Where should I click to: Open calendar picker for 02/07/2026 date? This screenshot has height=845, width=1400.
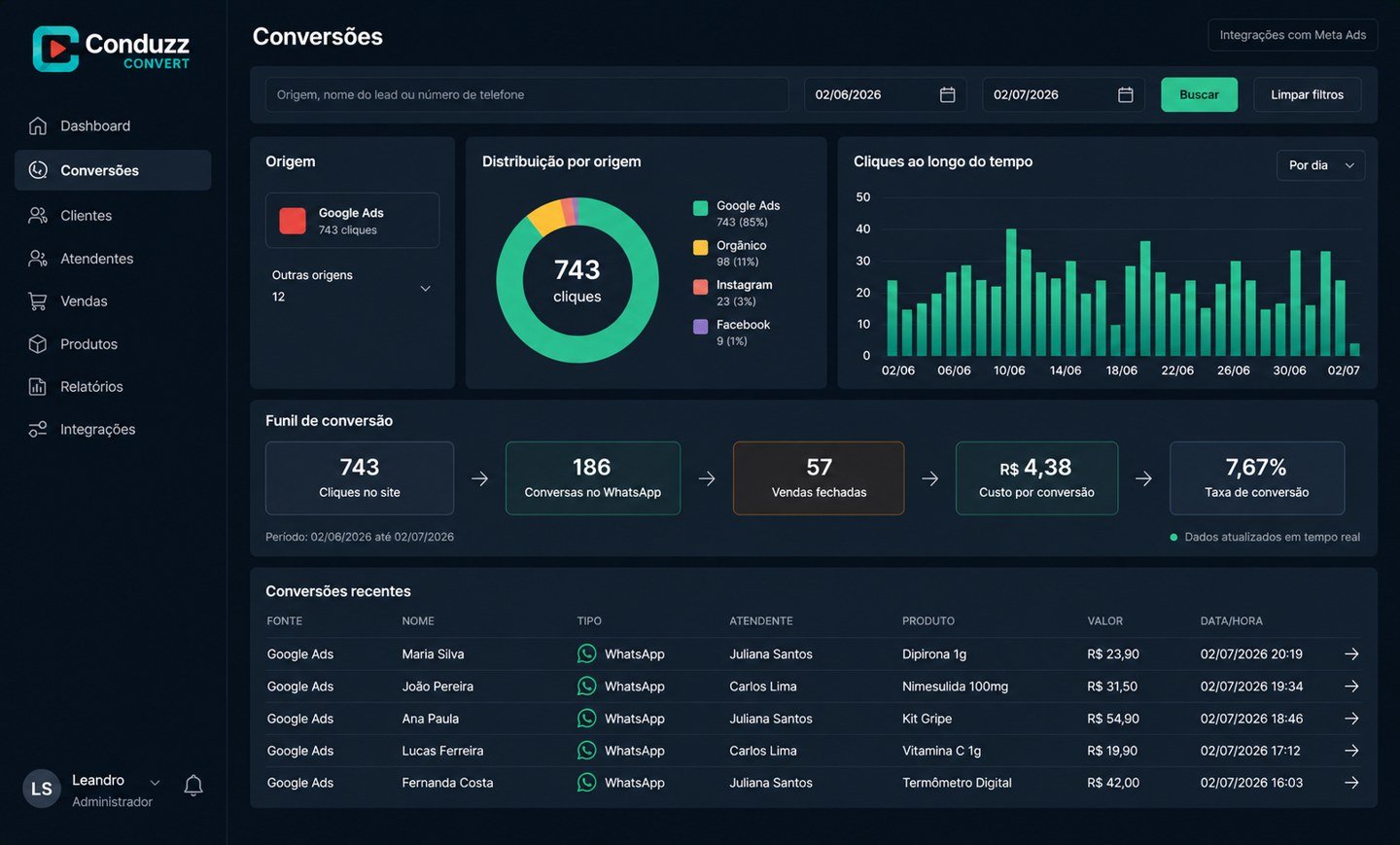(1126, 94)
